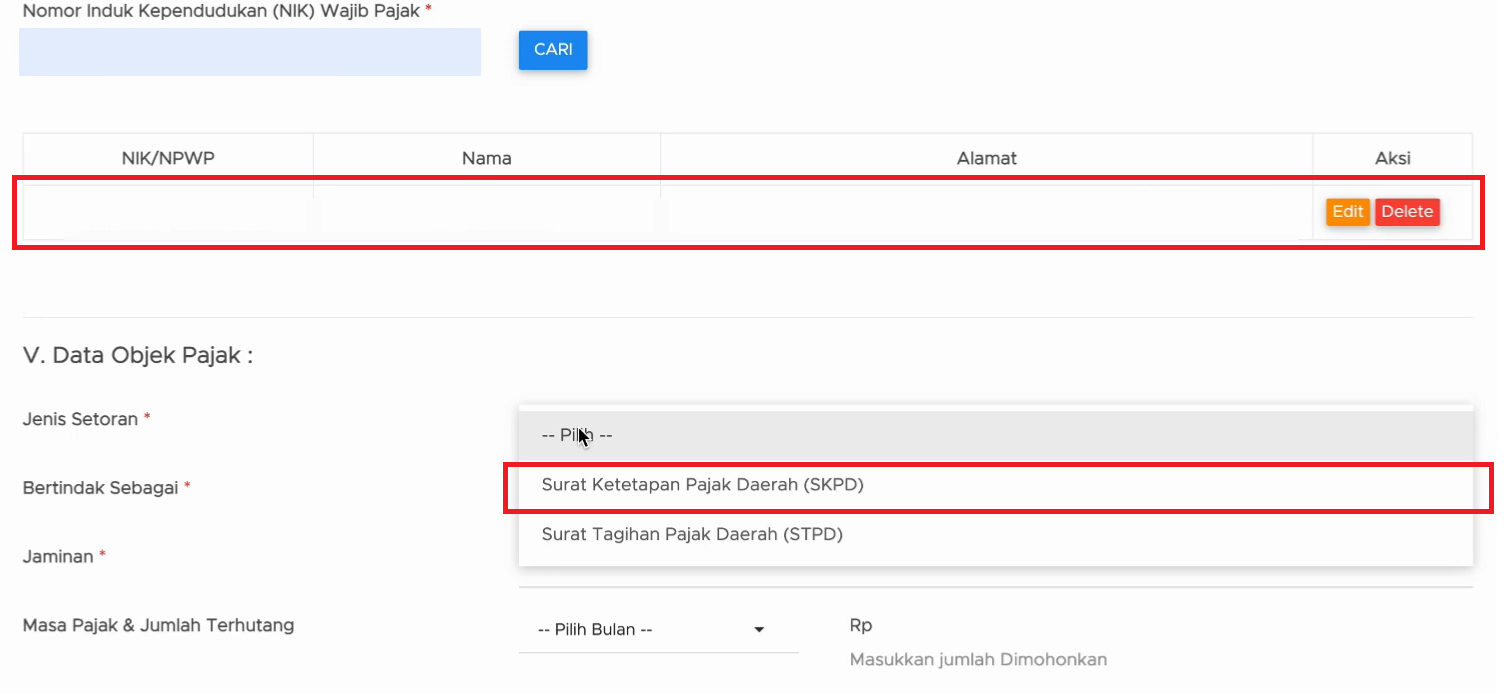Click the Alamat column header

pyautogui.click(x=986, y=158)
